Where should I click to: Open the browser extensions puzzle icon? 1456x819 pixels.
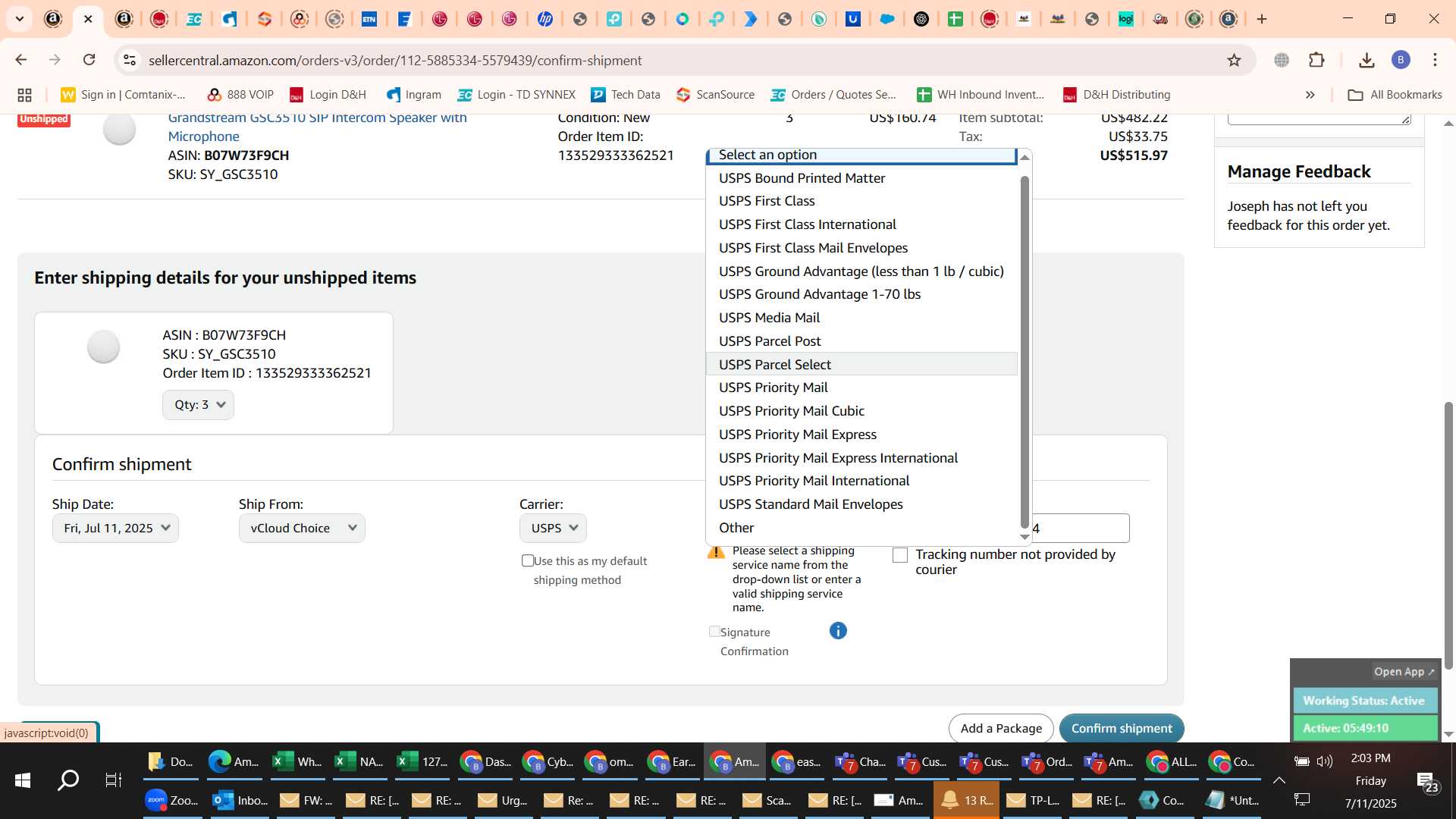pyautogui.click(x=1317, y=60)
